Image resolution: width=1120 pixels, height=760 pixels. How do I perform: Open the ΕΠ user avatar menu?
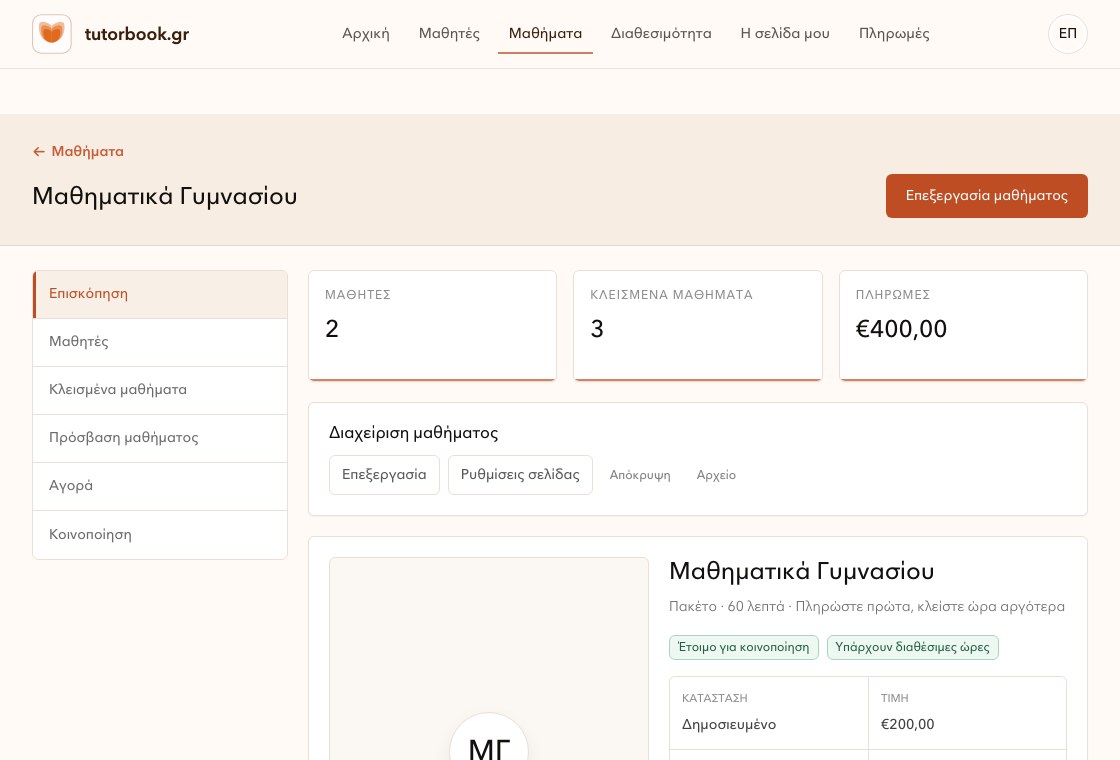[x=1067, y=34]
